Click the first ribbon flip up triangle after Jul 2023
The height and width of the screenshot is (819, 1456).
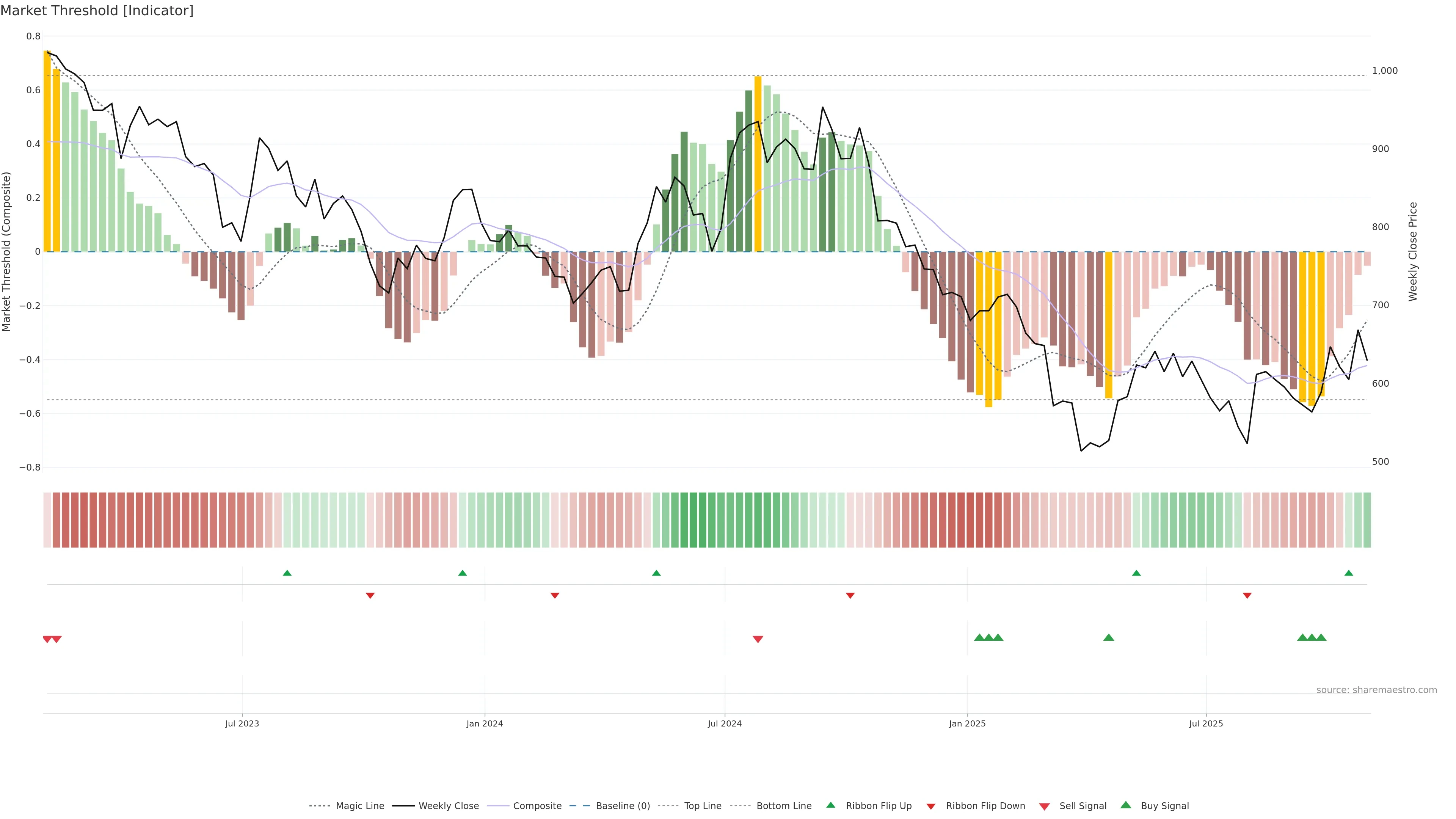pyautogui.click(x=287, y=573)
